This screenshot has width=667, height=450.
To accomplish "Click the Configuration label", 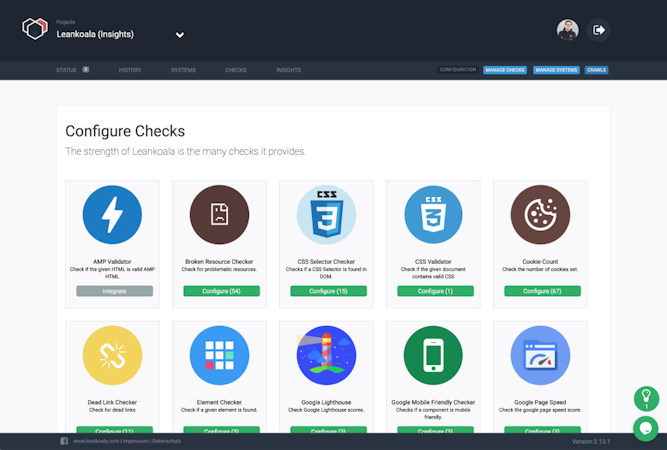I will (x=458, y=70).
